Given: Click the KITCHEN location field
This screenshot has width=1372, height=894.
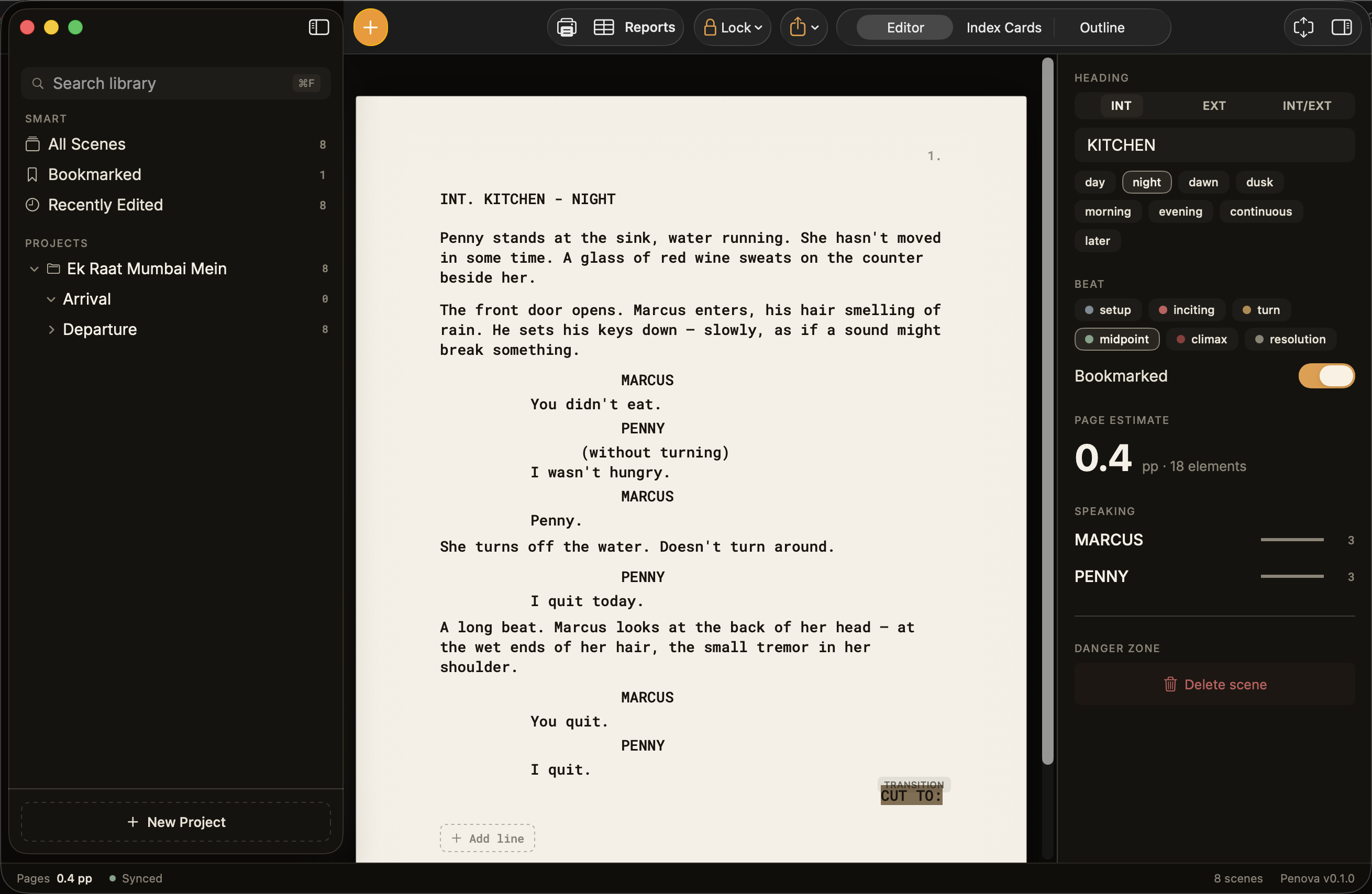Looking at the screenshot, I should coord(1213,144).
